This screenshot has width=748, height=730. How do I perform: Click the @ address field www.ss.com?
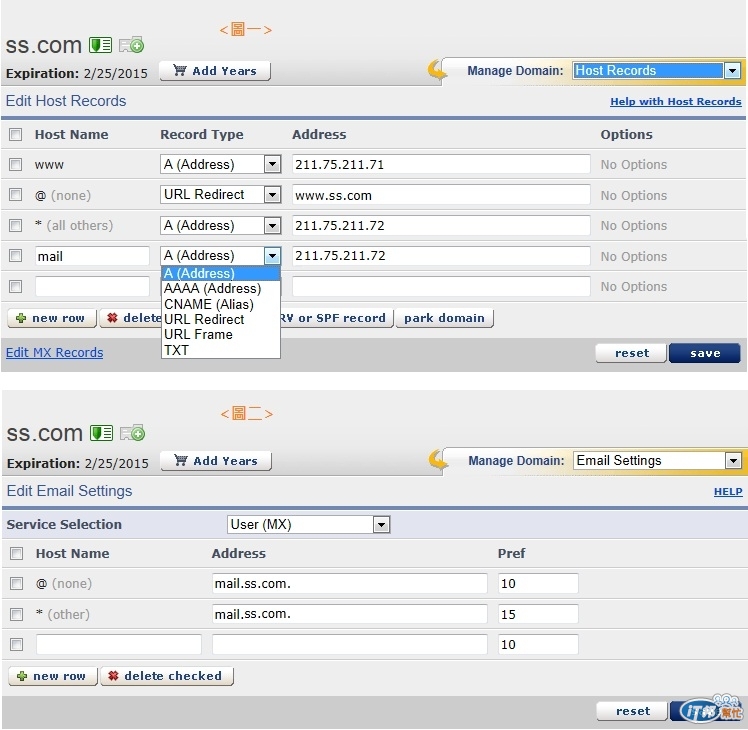[x=441, y=195]
